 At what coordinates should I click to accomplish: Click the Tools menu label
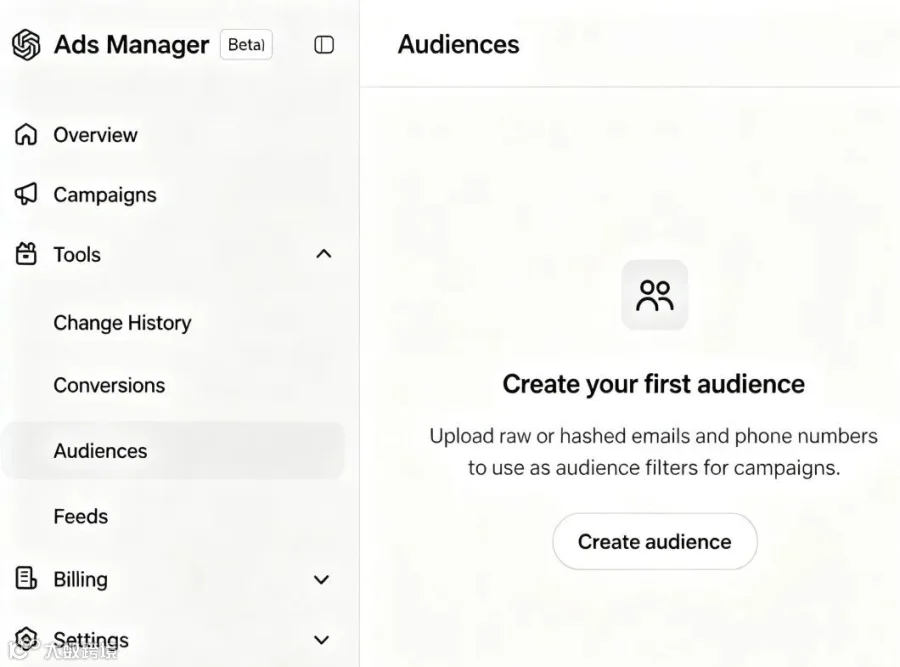[x=77, y=254]
